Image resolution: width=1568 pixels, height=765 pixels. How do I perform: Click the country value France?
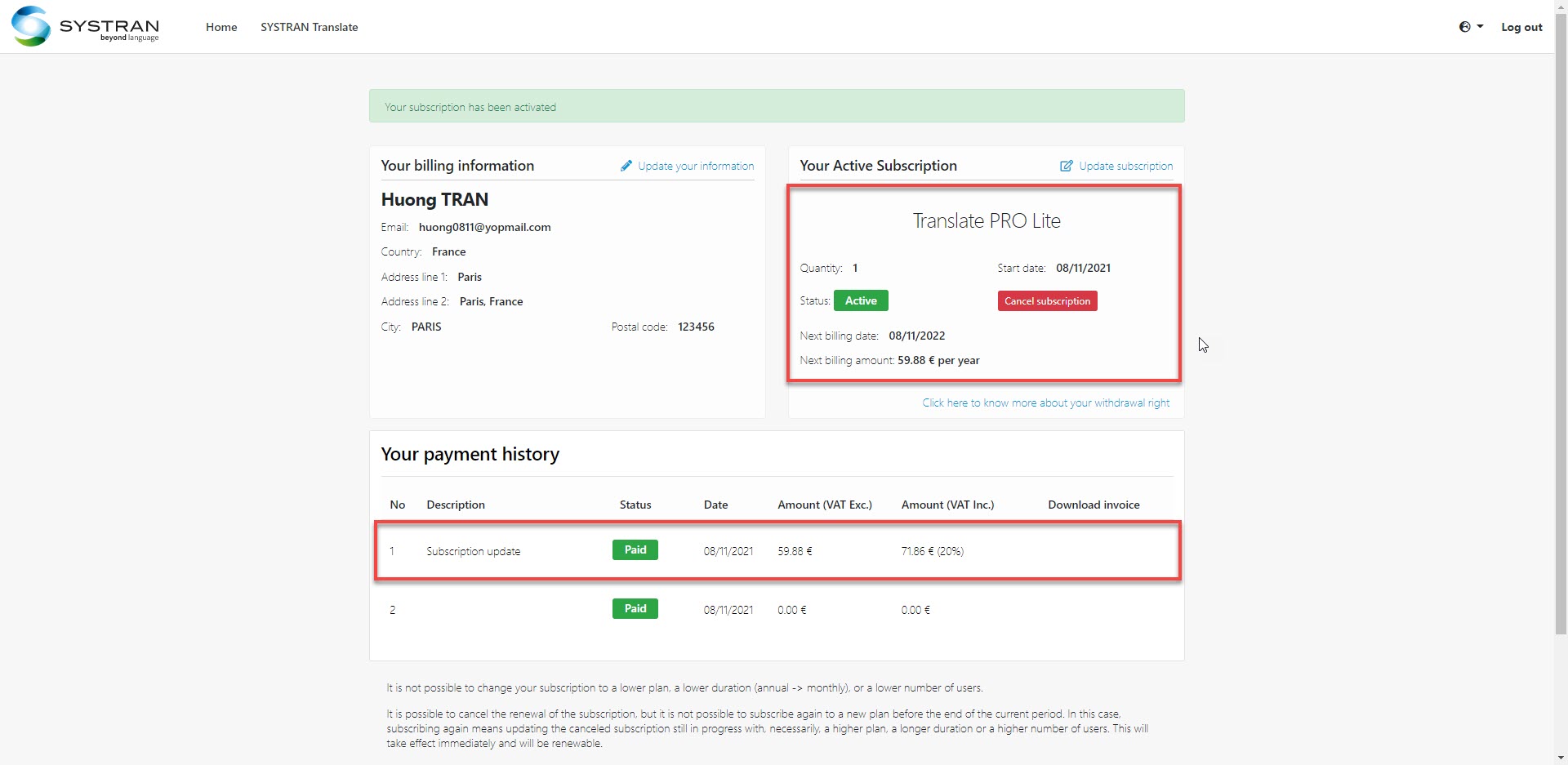tap(449, 251)
